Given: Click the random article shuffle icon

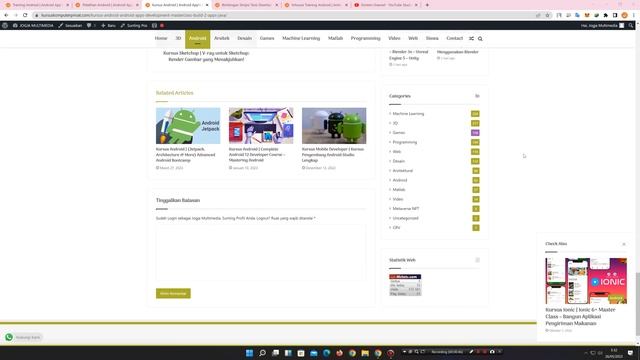Looking at the screenshot, I should [x=471, y=39].
